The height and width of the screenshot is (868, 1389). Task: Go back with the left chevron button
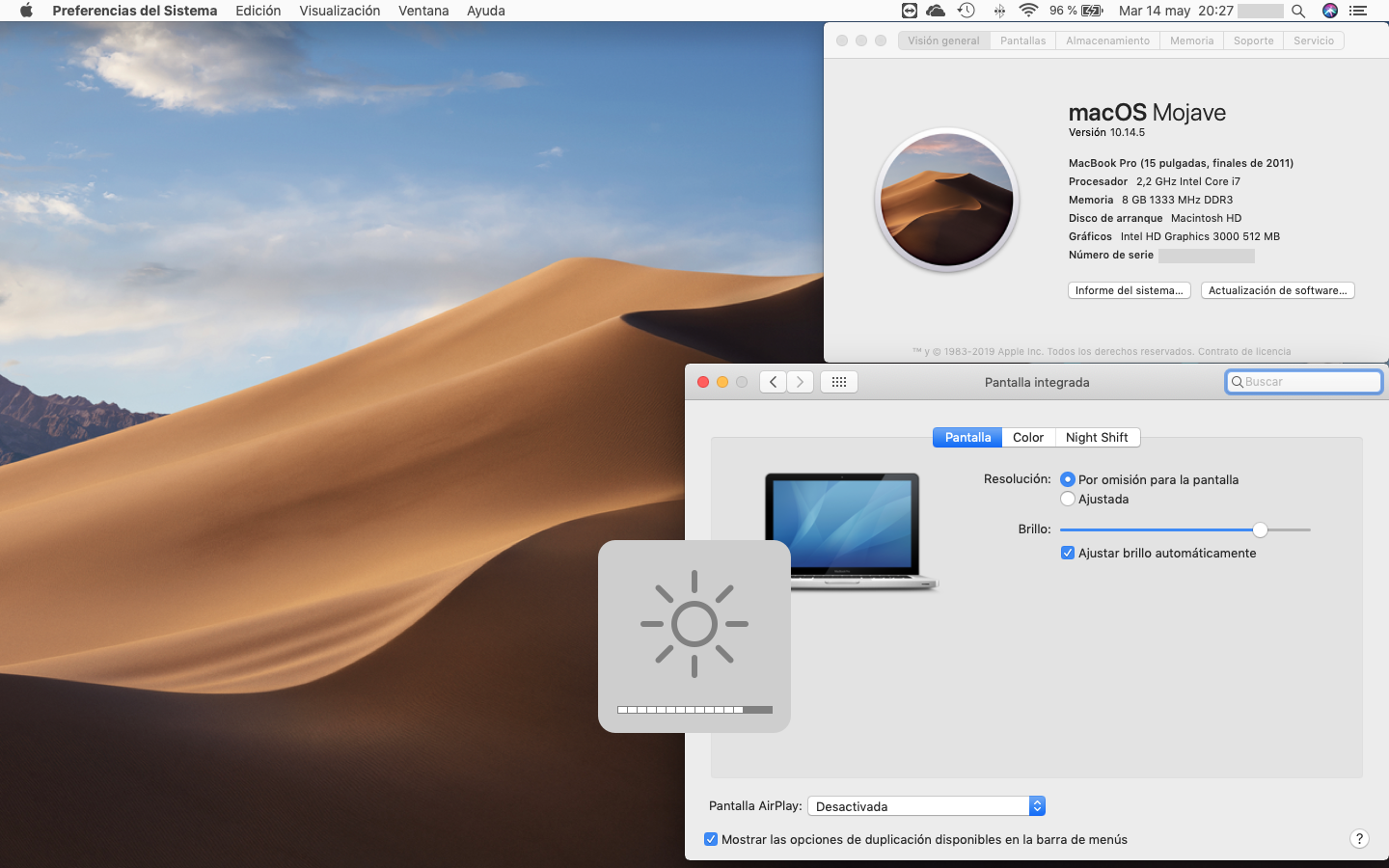[x=773, y=382]
